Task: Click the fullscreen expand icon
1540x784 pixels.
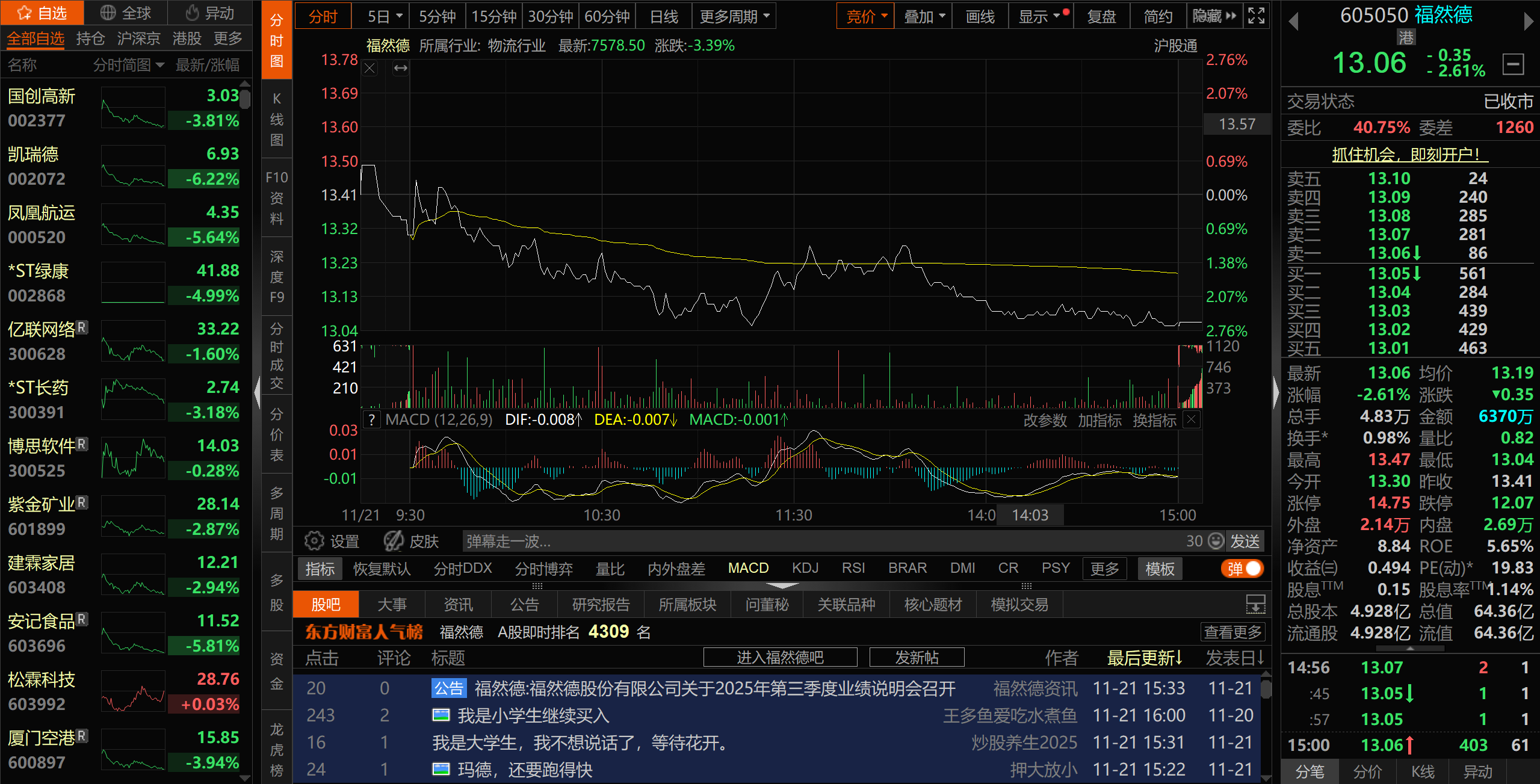Action: [1256, 16]
